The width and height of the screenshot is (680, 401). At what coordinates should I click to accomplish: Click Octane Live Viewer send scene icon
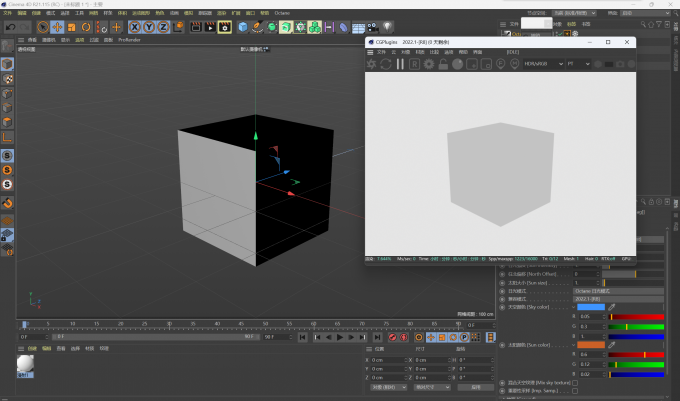(x=371, y=64)
